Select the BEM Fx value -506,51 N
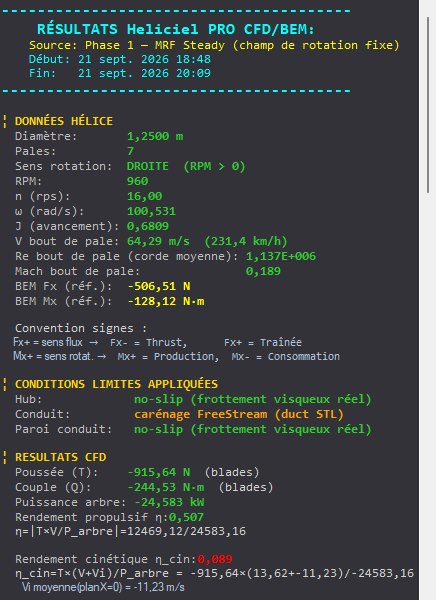This screenshot has width=436, height=600. (x=159, y=286)
